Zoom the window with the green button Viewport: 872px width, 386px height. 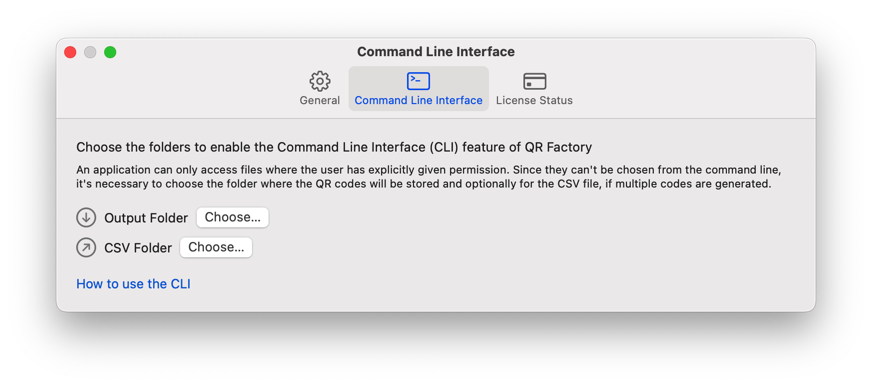110,52
